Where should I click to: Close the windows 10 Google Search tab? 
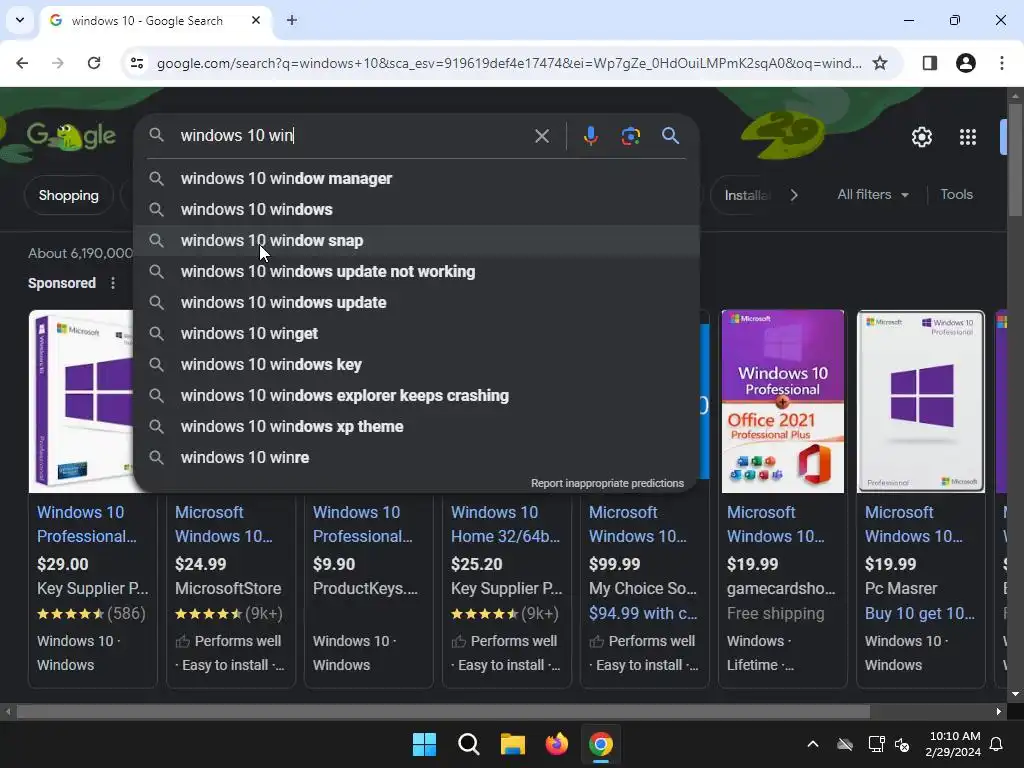[256, 20]
